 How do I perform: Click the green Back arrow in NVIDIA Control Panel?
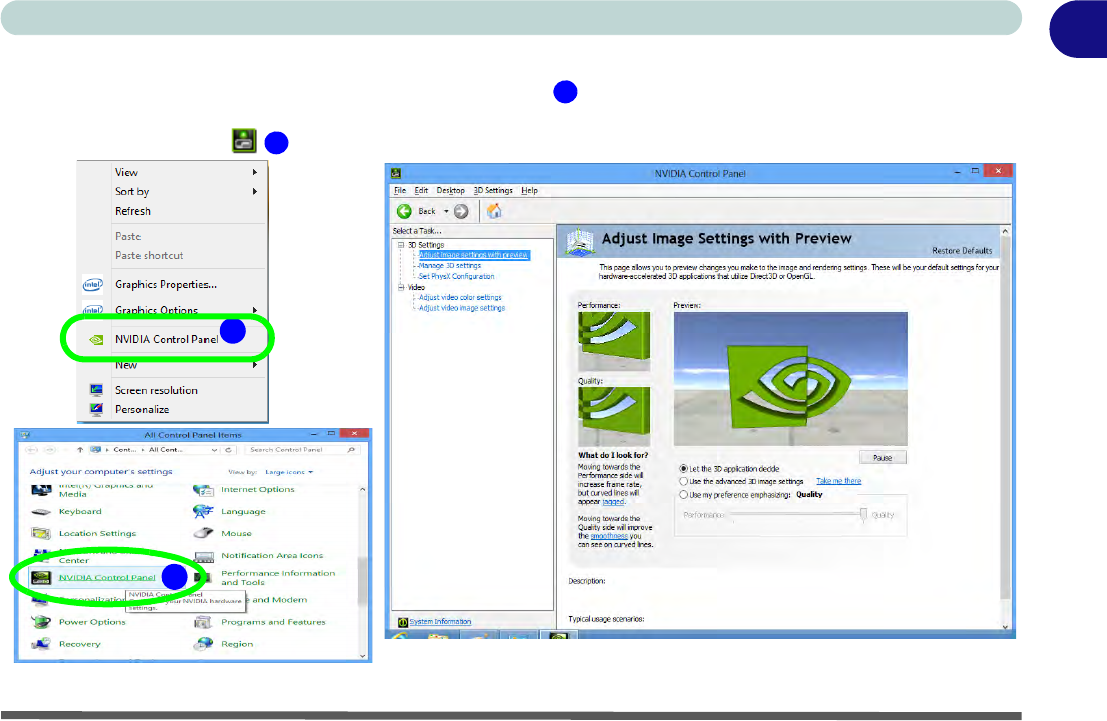point(404,211)
